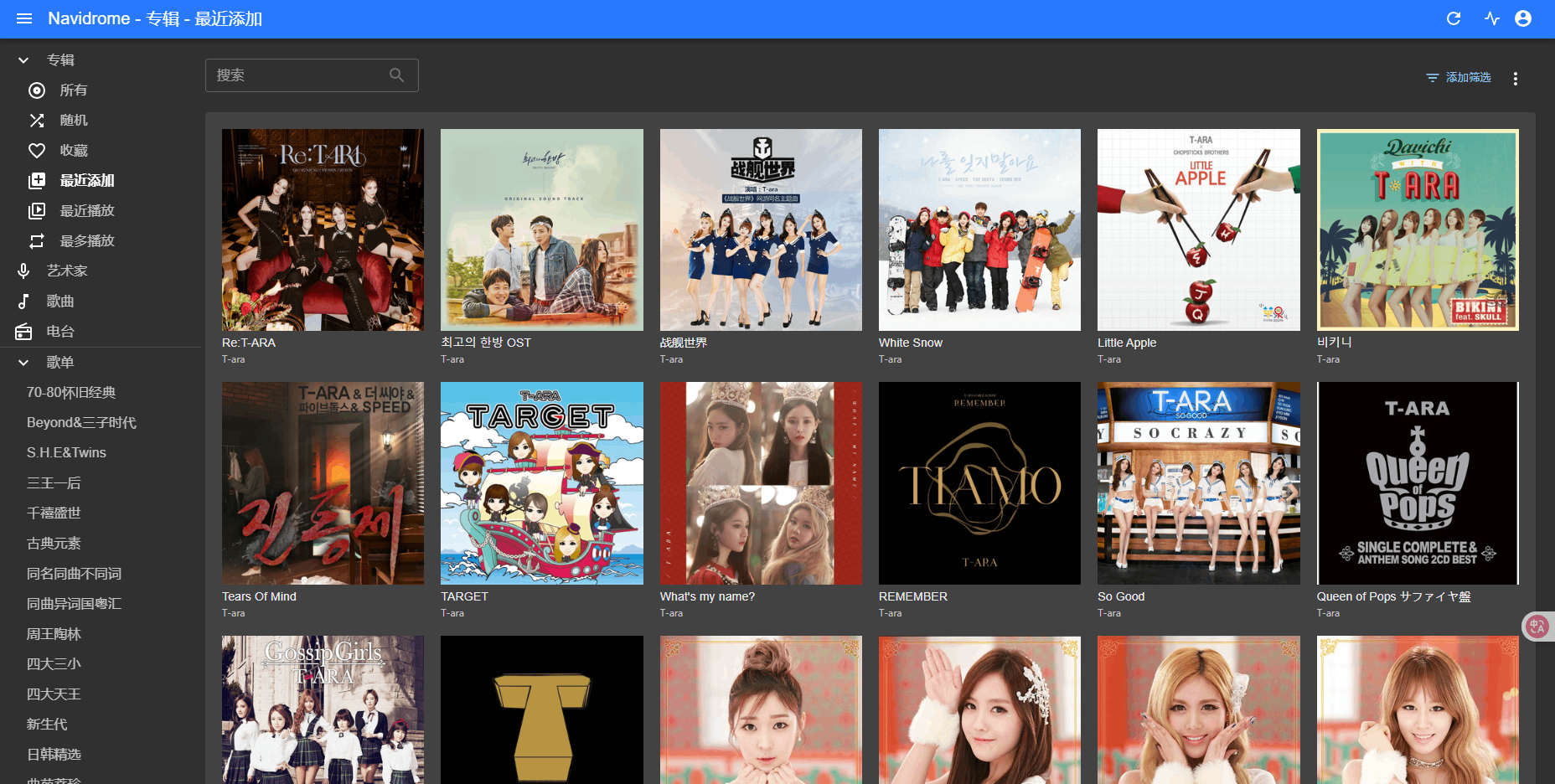Open 收藏 favorites albums
Screen dimensions: 1555x784
point(74,151)
